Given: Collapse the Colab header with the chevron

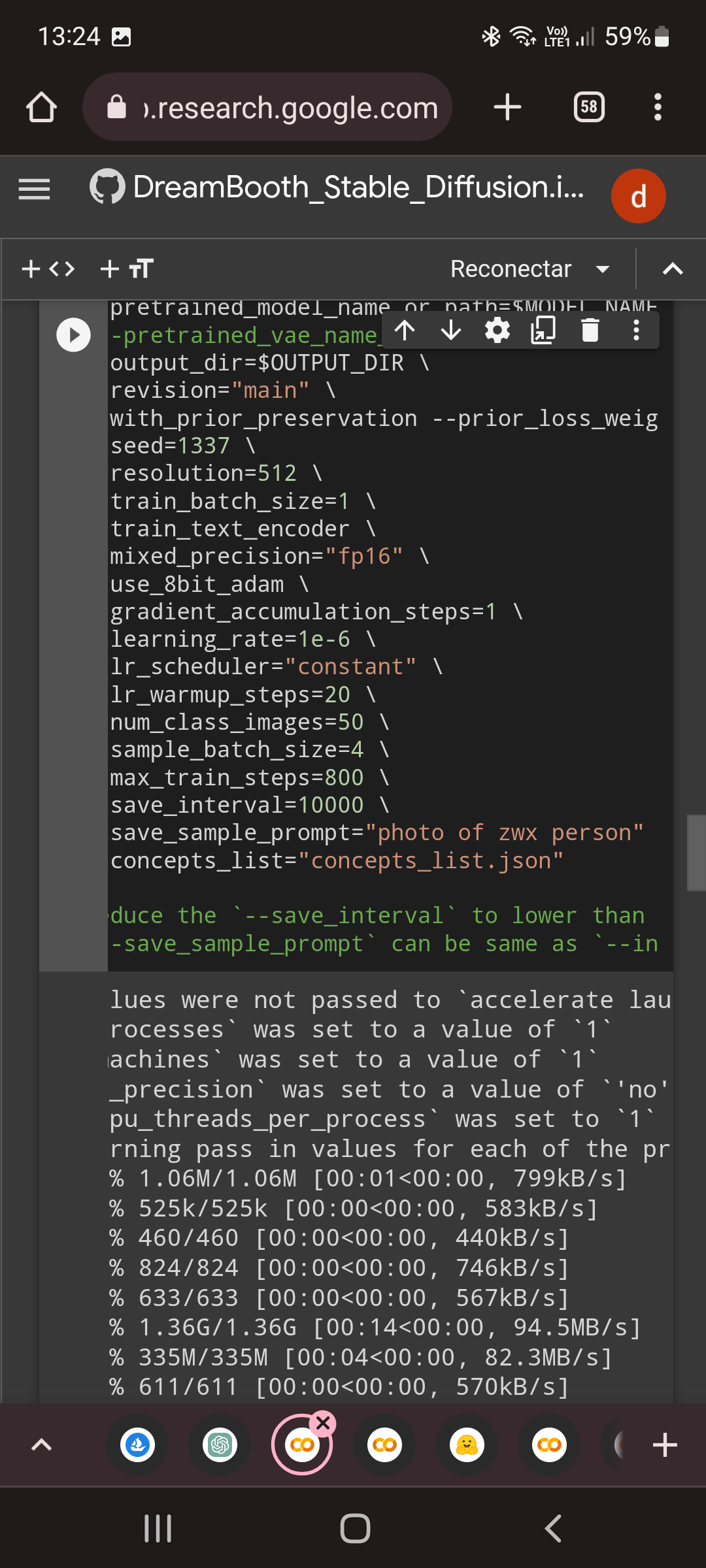Looking at the screenshot, I should coord(675,268).
